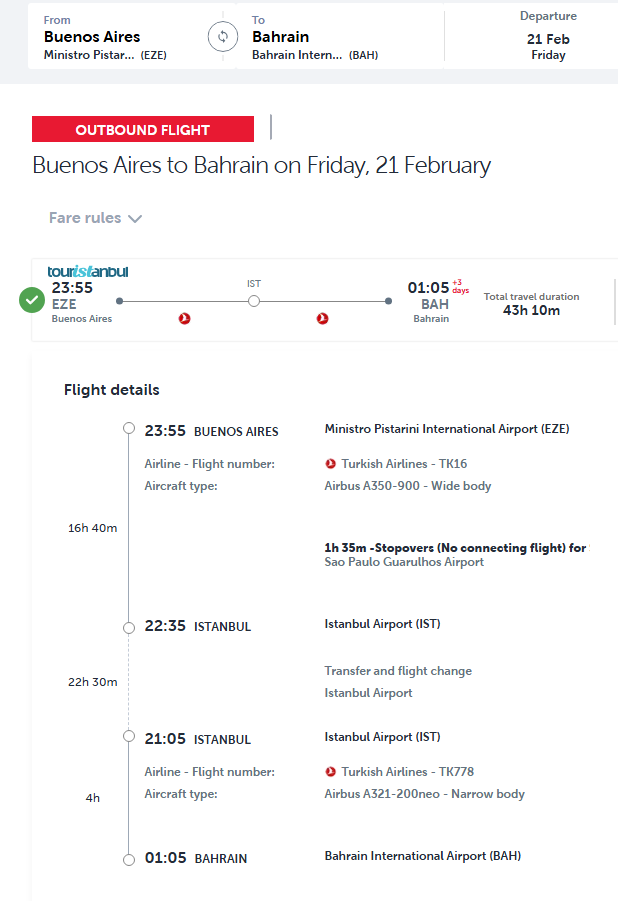Click the Turkish Airlines icon beside TK778

[x=331, y=772]
